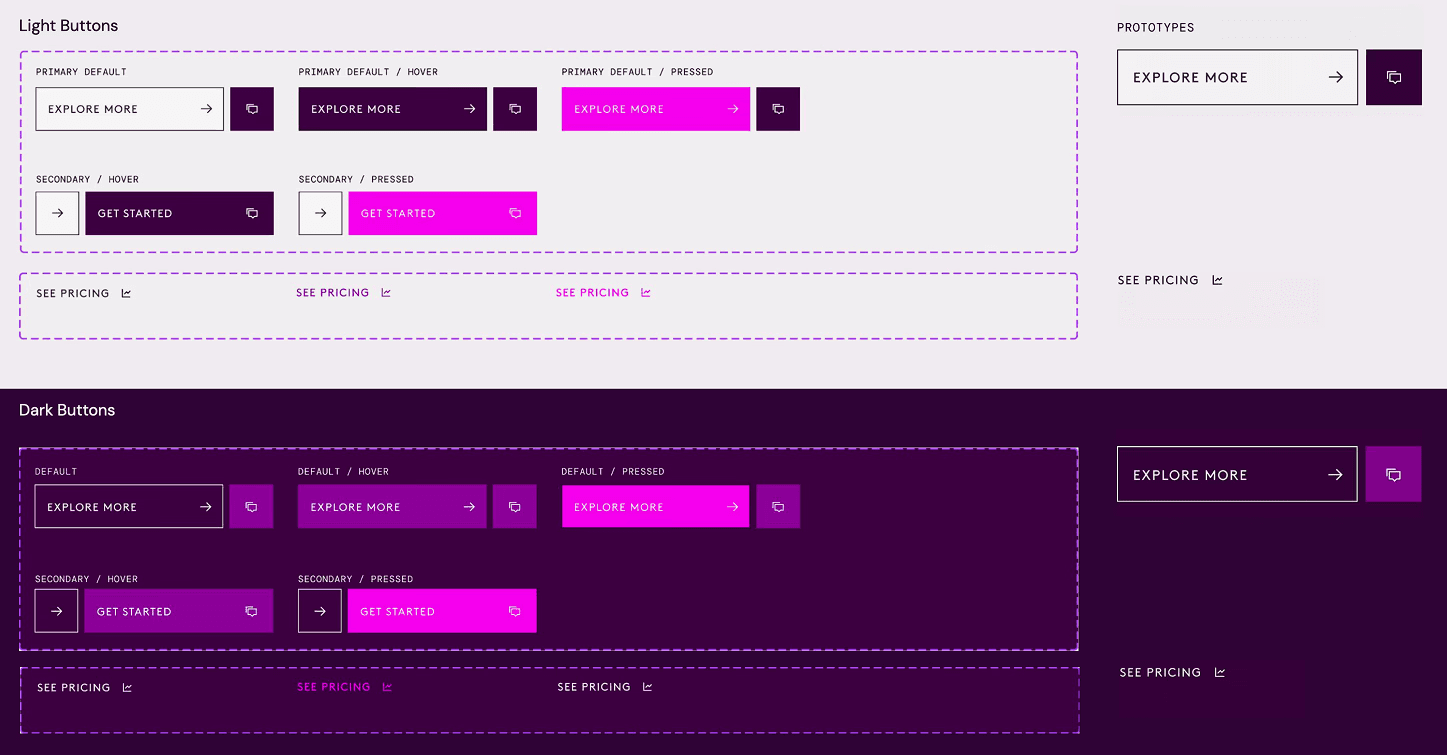Click the Light Buttons heading
This screenshot has width=1447, height=755.
[68, 26]
